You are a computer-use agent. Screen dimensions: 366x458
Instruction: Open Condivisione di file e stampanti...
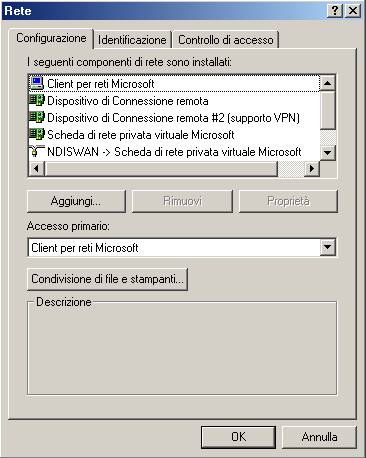pos(107,279)
